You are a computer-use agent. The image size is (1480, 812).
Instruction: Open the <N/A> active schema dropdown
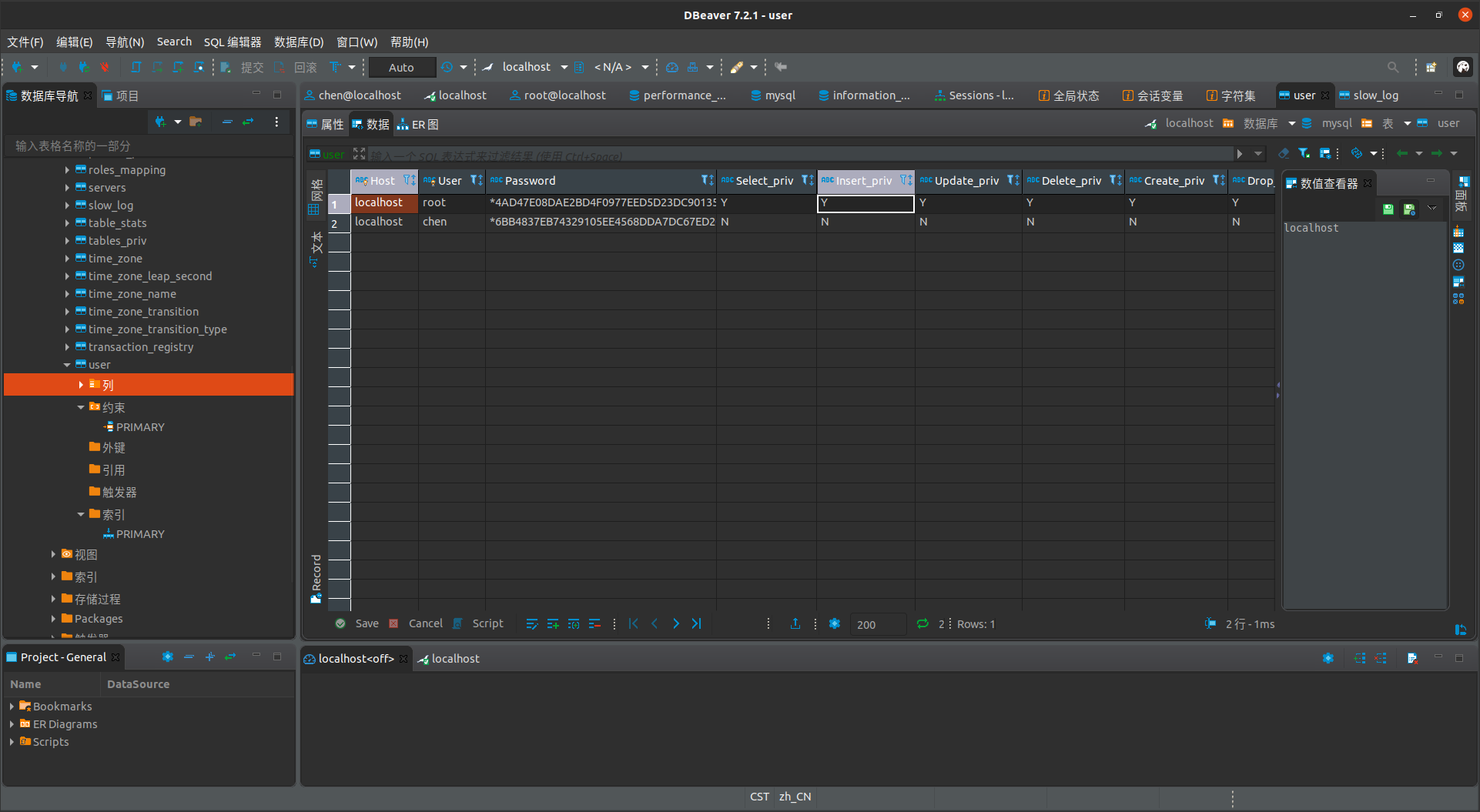click(x=645, y=67)
